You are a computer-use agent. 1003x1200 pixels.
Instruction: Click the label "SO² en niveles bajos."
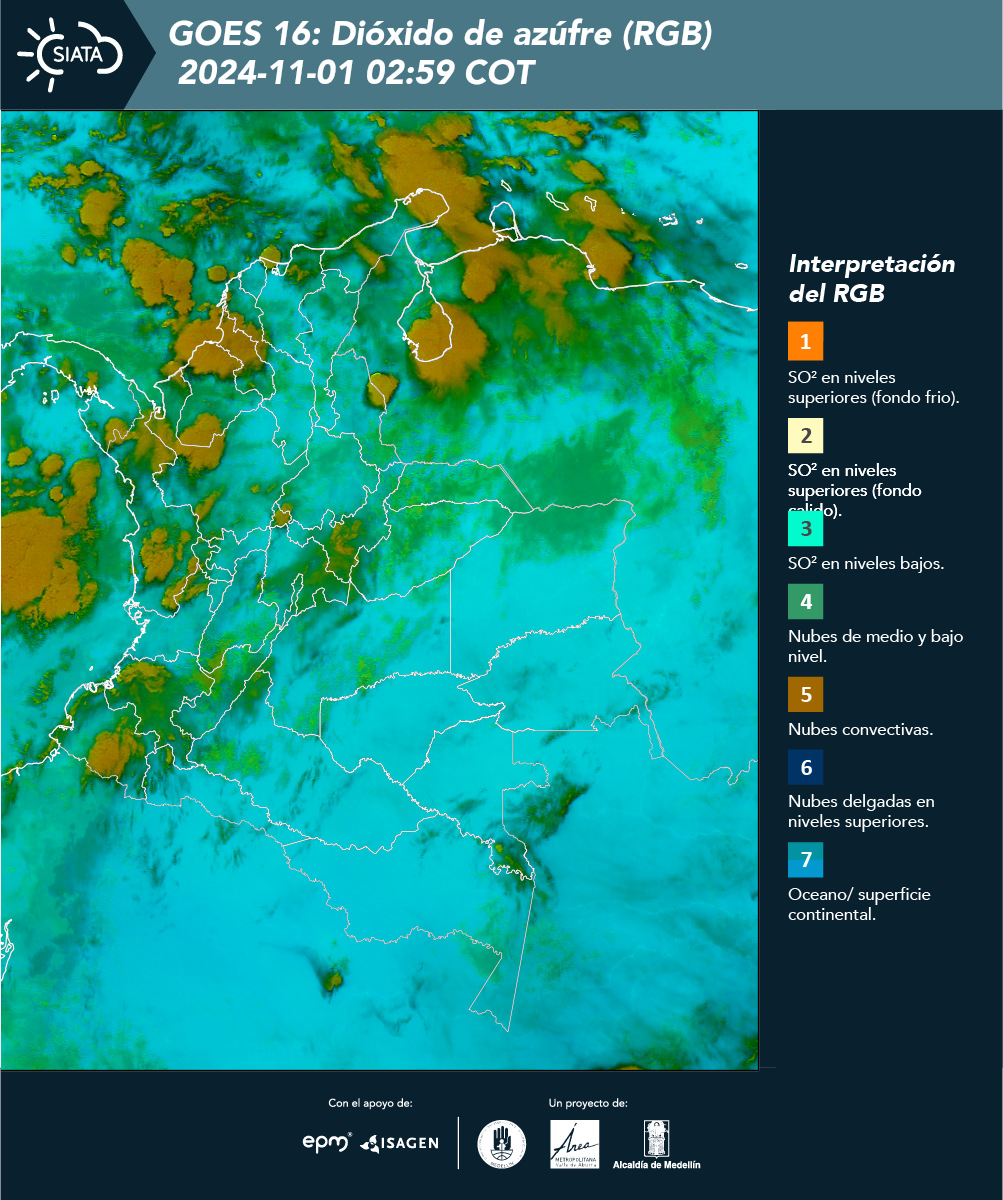coord(866,563)
